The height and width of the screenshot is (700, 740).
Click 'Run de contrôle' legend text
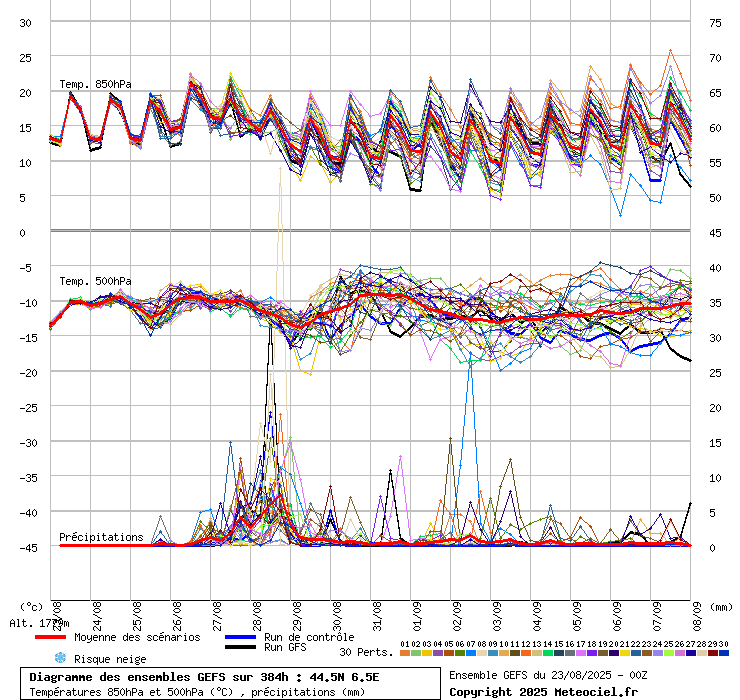tap(309, 637)
